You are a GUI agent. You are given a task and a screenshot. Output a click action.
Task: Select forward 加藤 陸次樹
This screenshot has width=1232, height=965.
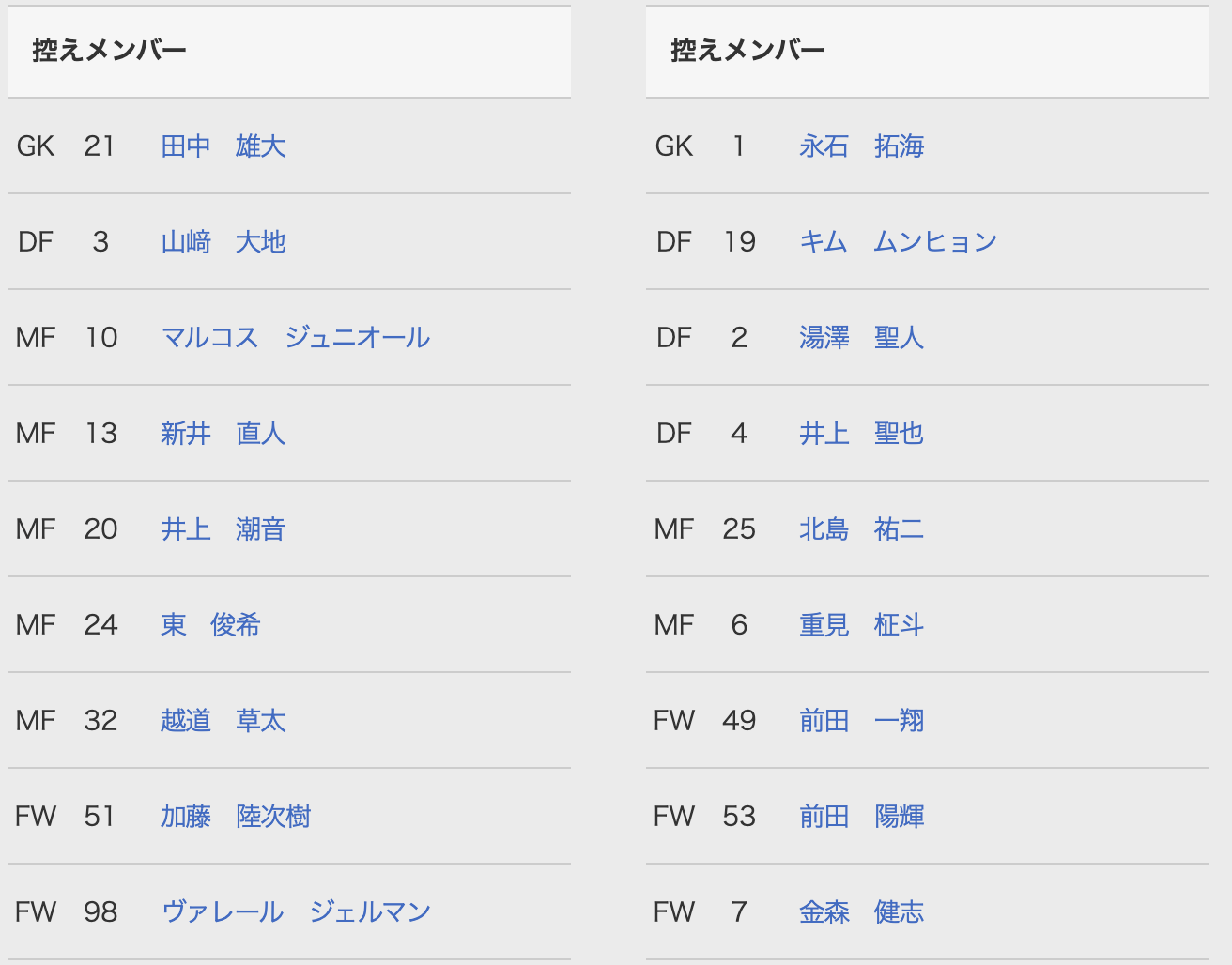point(236,817)
